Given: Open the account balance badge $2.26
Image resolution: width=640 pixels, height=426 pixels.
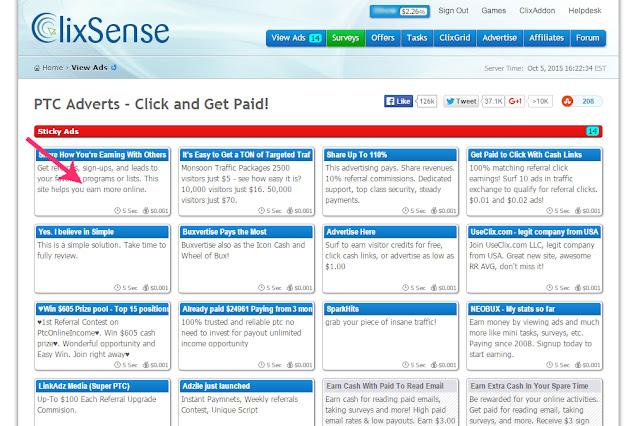Looking at the screenshot, I should pos(400,11).
